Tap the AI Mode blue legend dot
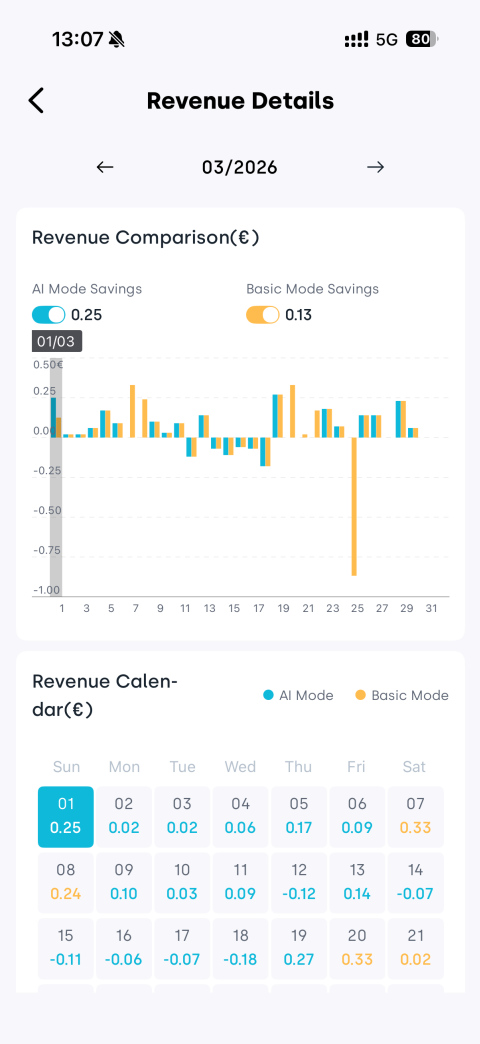The image size is (480, 1044). pos(268,695)
